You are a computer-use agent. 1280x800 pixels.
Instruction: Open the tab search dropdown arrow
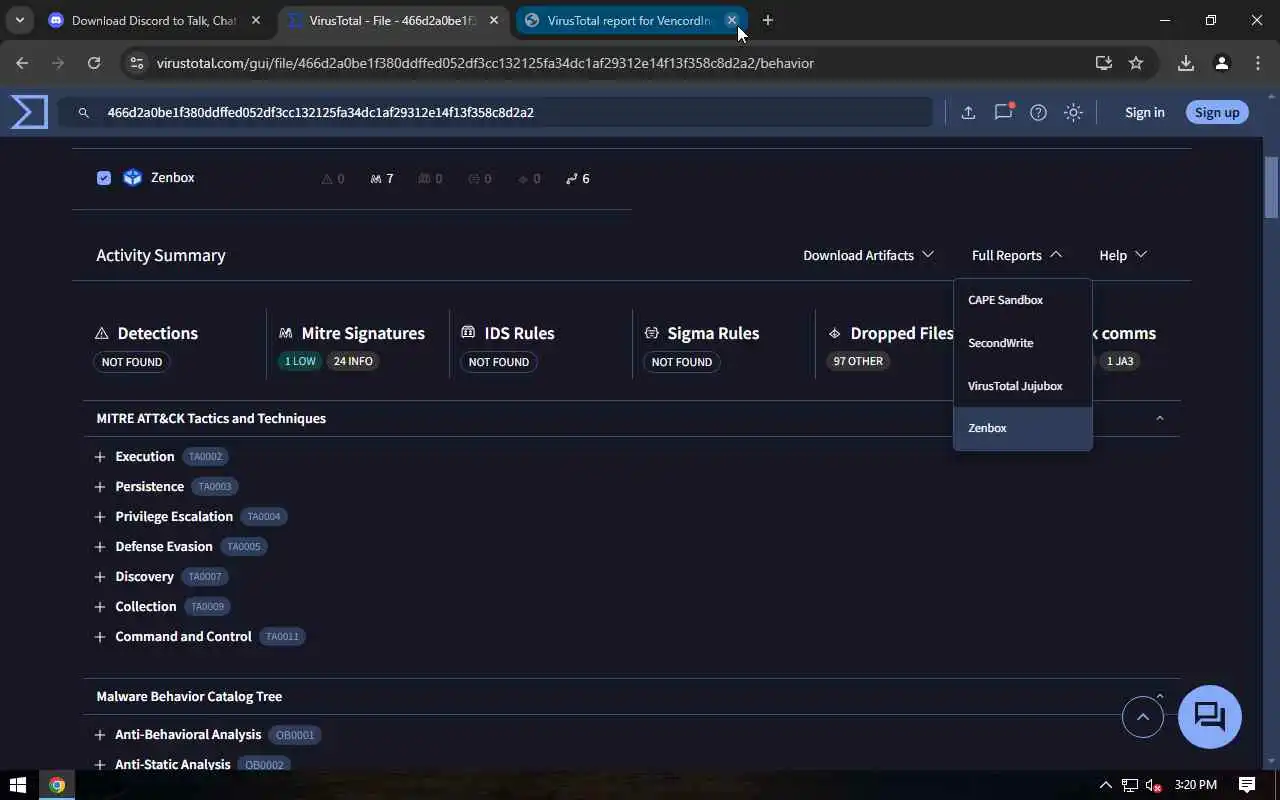(19, 20)
